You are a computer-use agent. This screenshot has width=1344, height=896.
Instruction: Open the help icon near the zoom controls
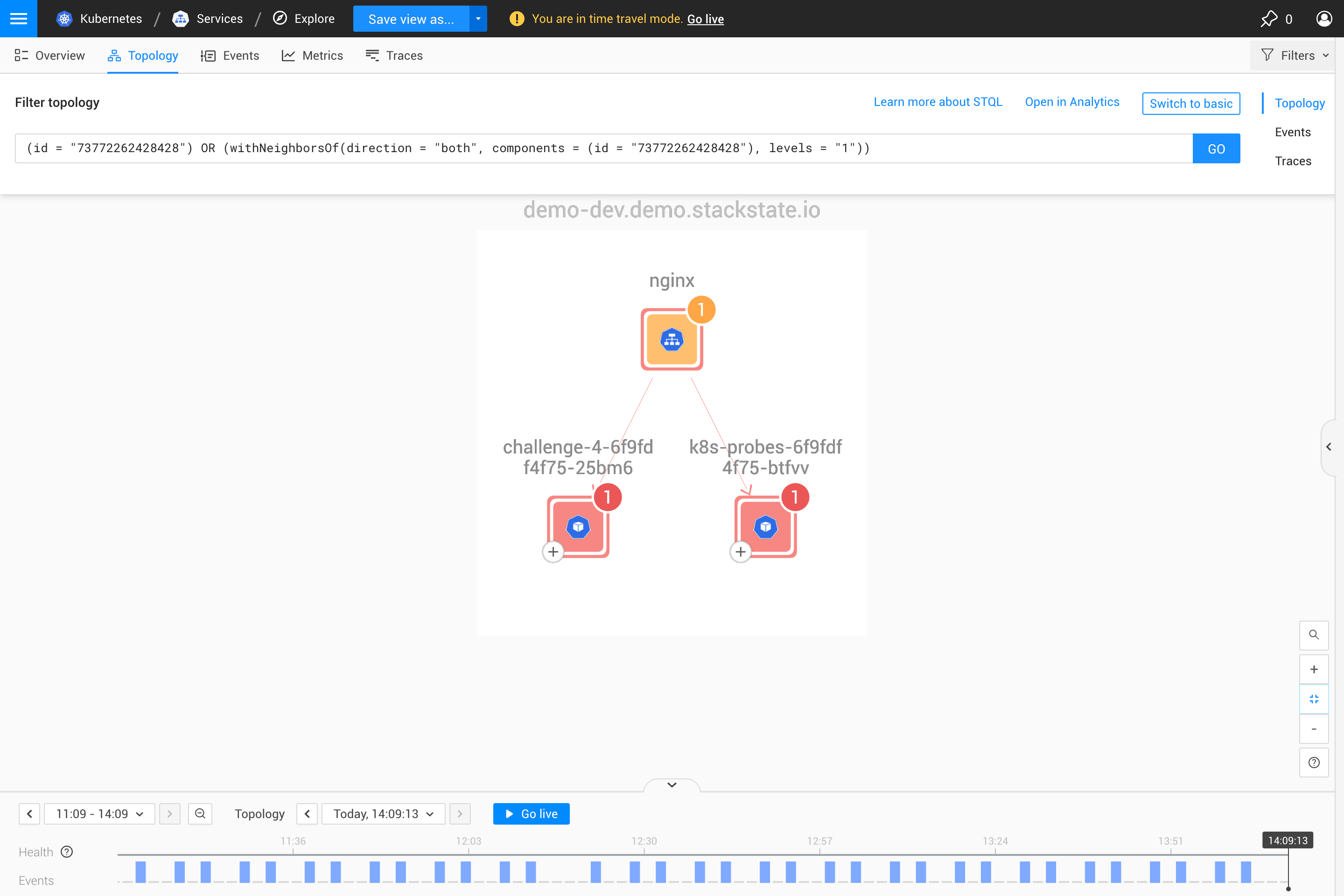point(1314,762)
